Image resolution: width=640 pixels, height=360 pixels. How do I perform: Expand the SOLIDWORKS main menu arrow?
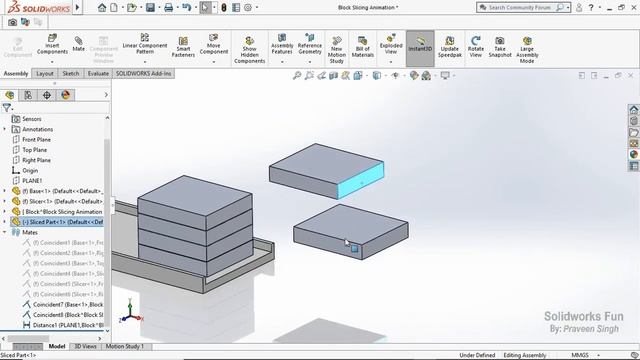tap(78, 7)
